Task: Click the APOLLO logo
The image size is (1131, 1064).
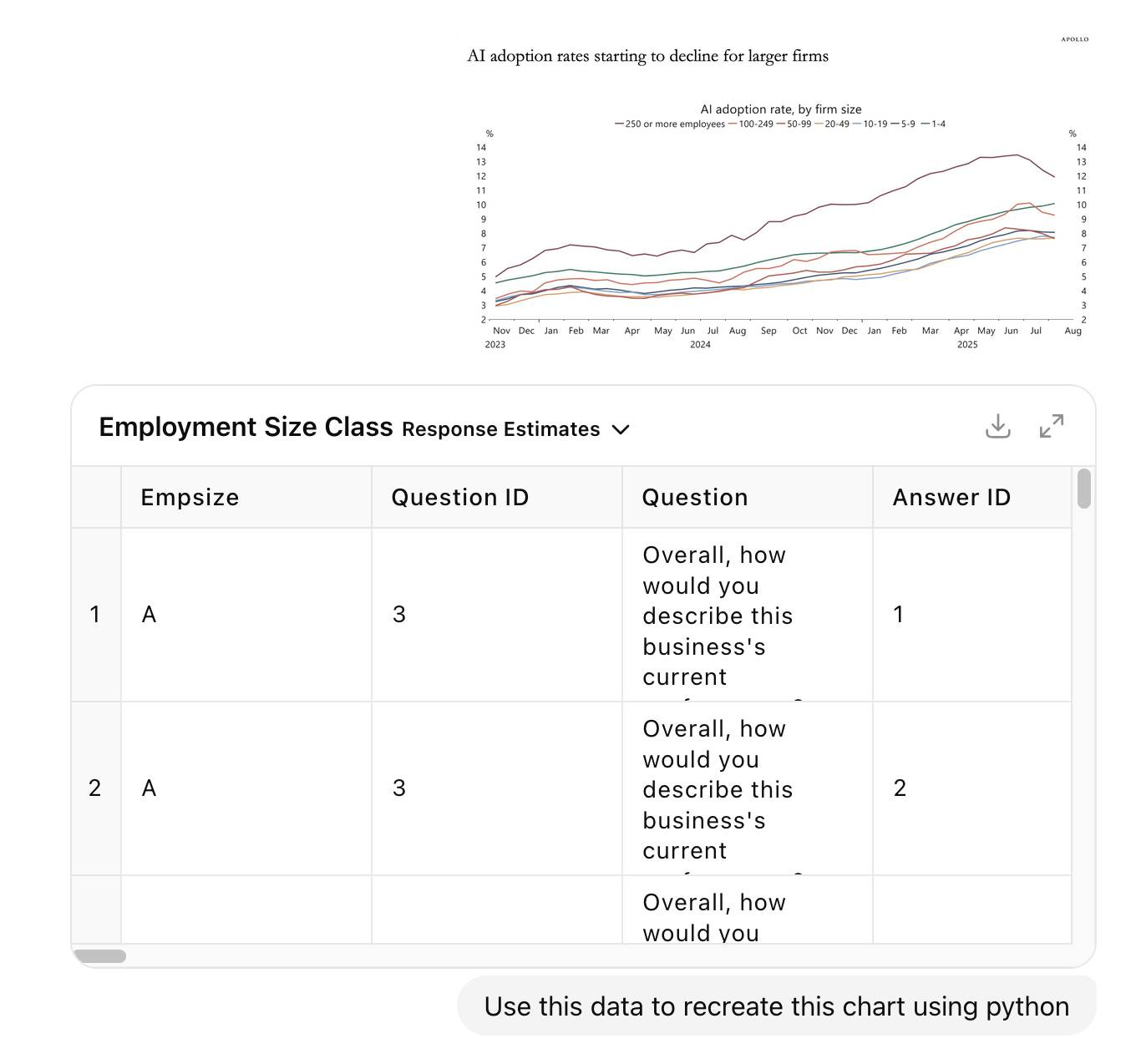Action: (x=1076, y=38)
